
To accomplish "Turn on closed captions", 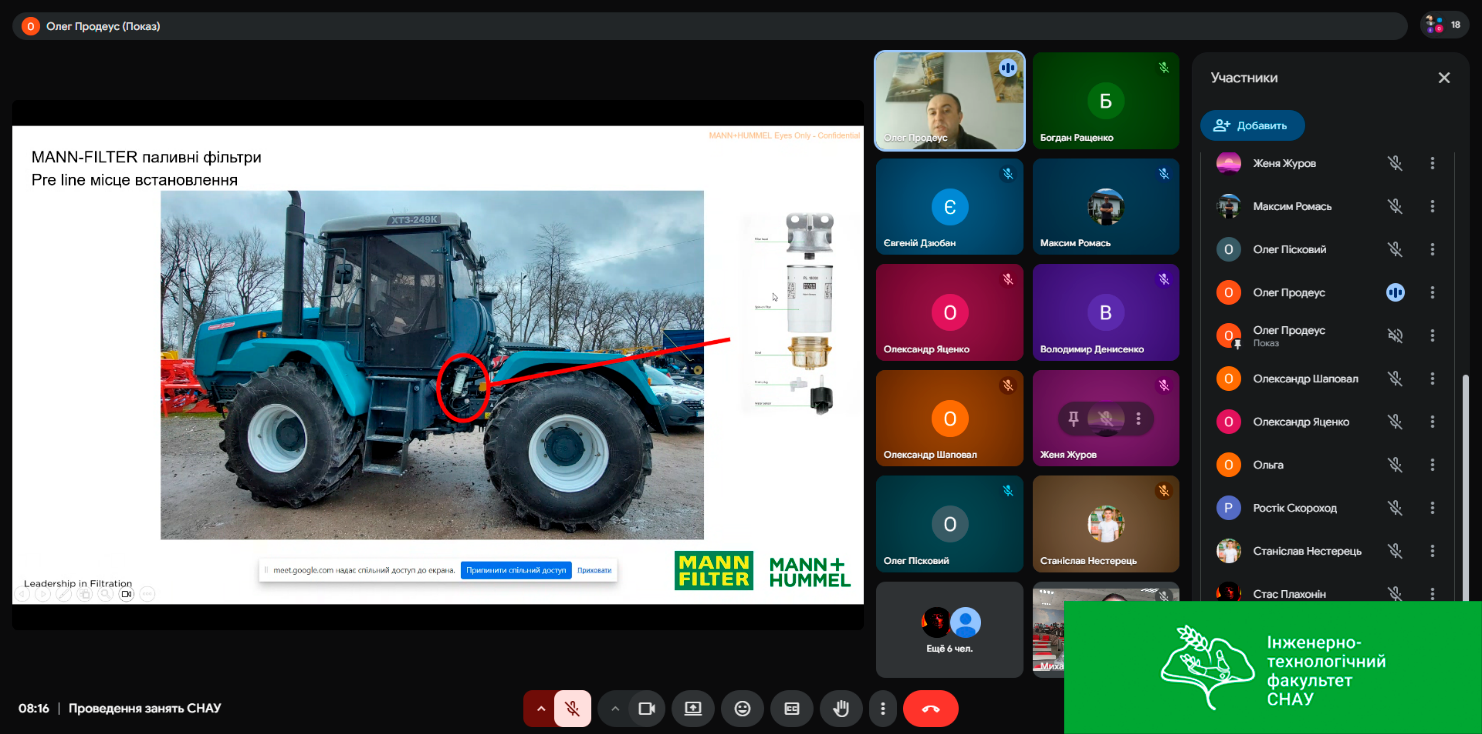I will pyautogui.click(x=791, y=708).
